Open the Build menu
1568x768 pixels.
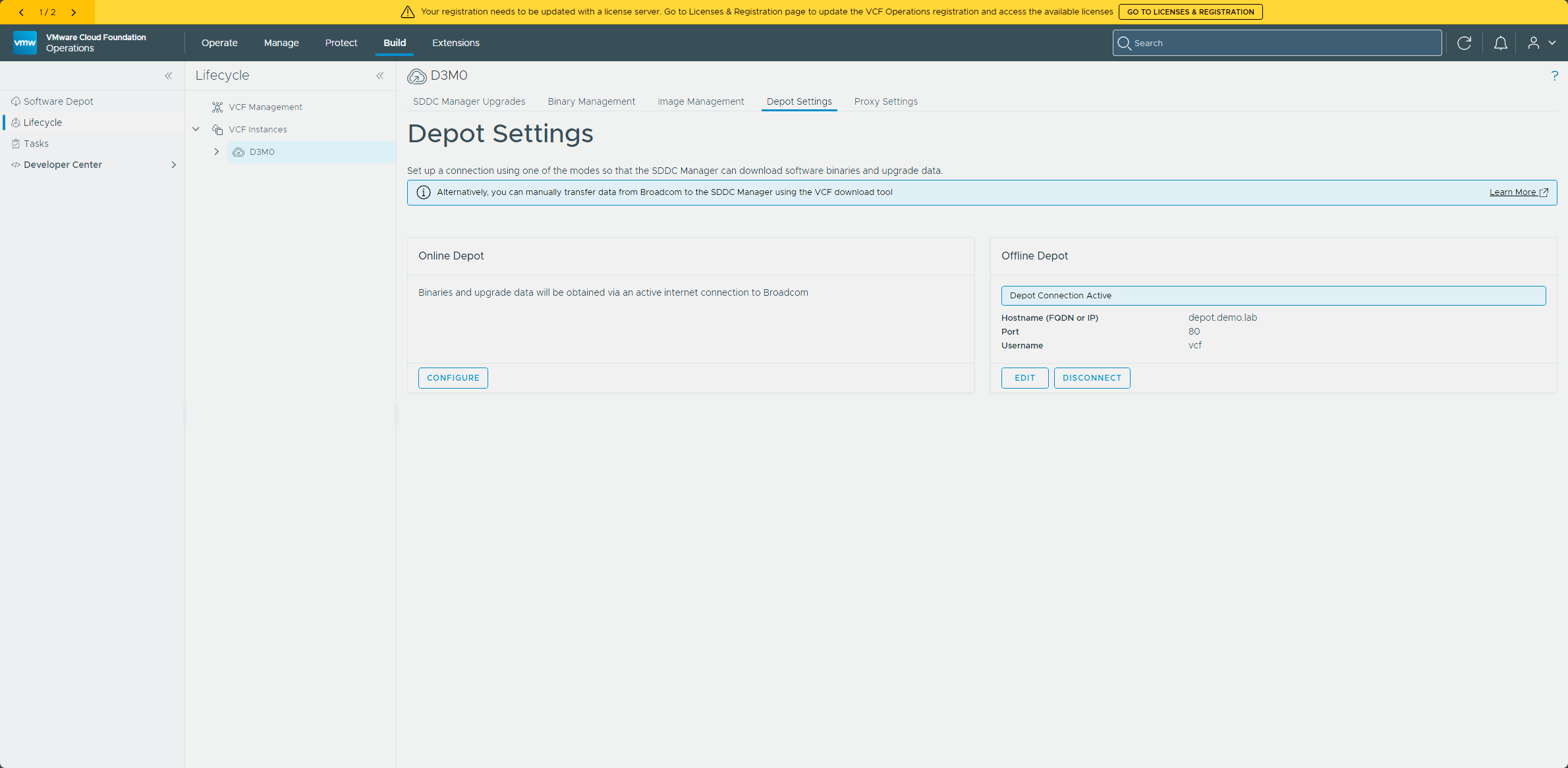395,43
